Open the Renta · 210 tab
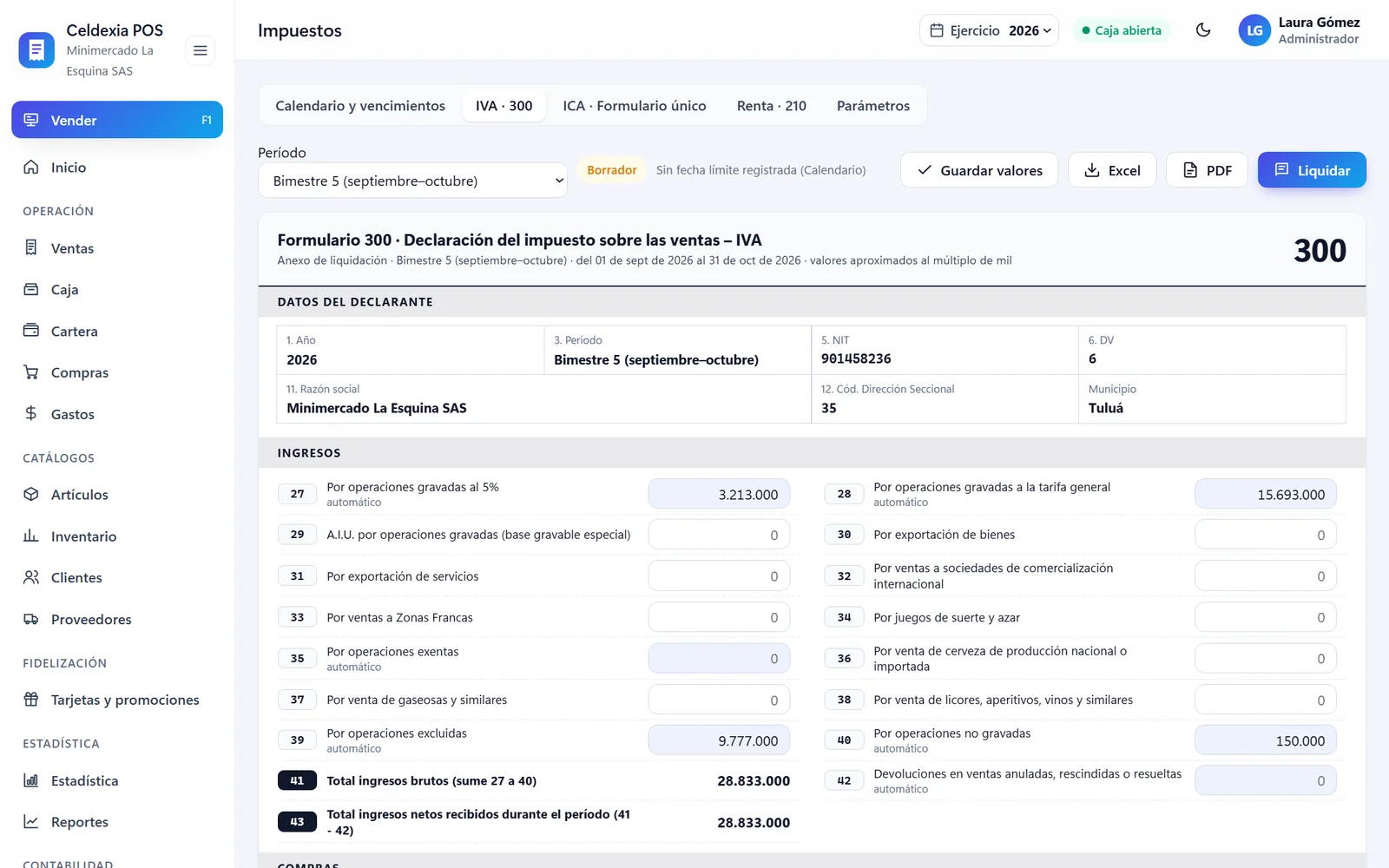This screenshot has width=1389, height=868. pyautogui.click(x=772, y=106)
